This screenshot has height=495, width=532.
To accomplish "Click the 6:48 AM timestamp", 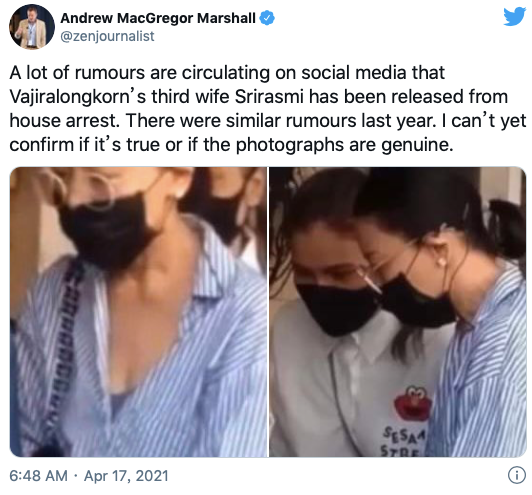I will 38,476.
